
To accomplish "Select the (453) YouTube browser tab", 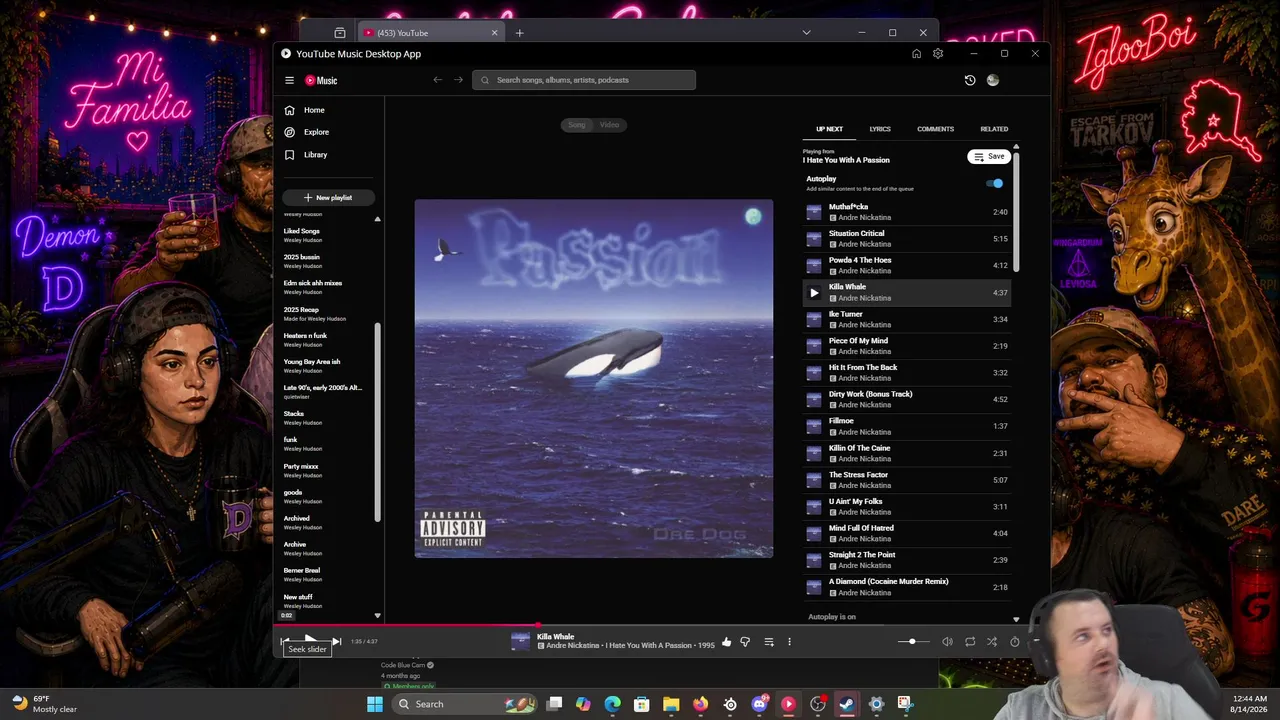I will (430, 33).
